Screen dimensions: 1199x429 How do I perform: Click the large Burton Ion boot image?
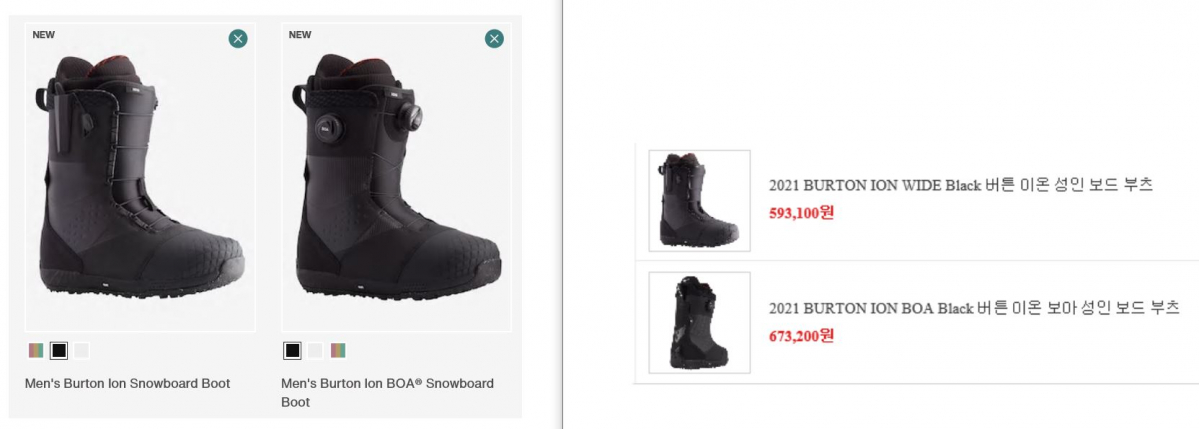coord(140,180)
